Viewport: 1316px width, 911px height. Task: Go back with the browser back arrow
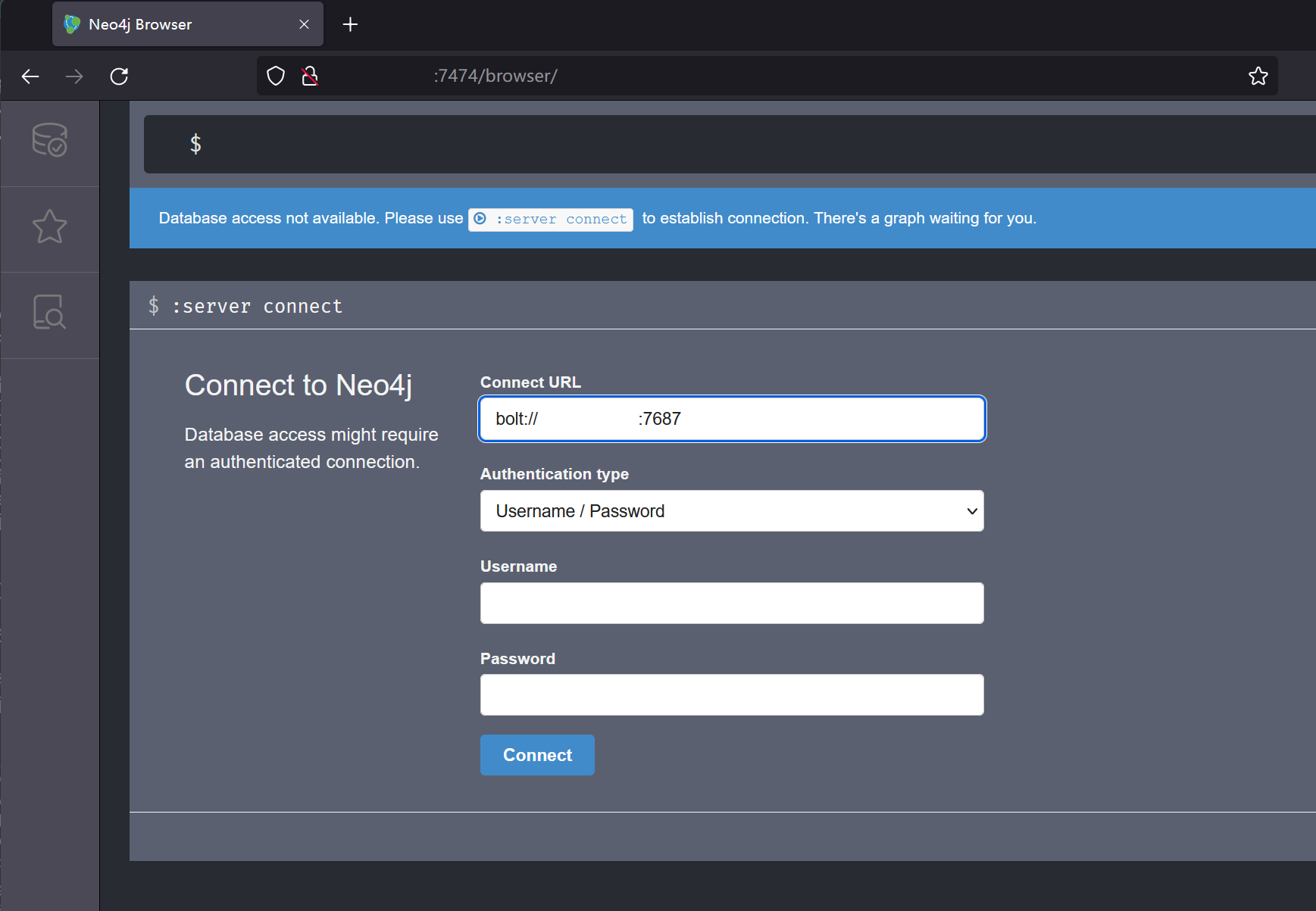[30, 76]
